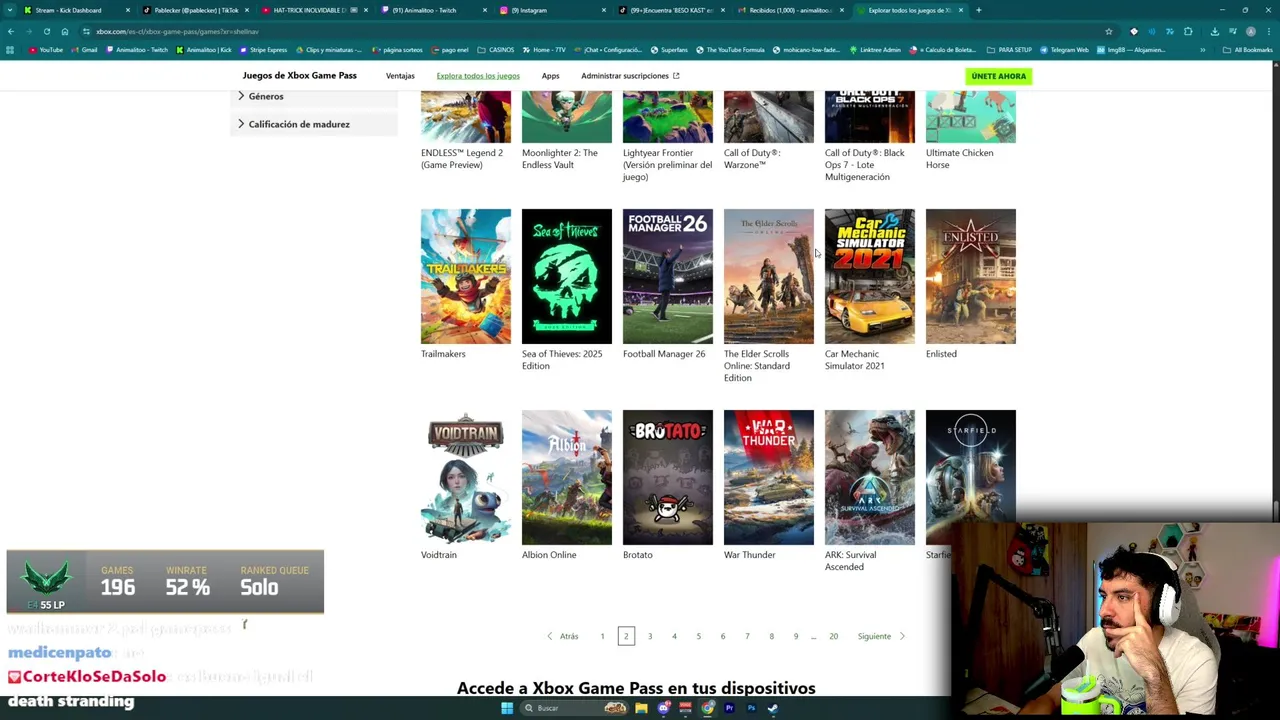Viewport: 1280px width, 720px height.
Task: Open Sea of Thieves: 2025 Edition
Action: click(x=567, y=276)
